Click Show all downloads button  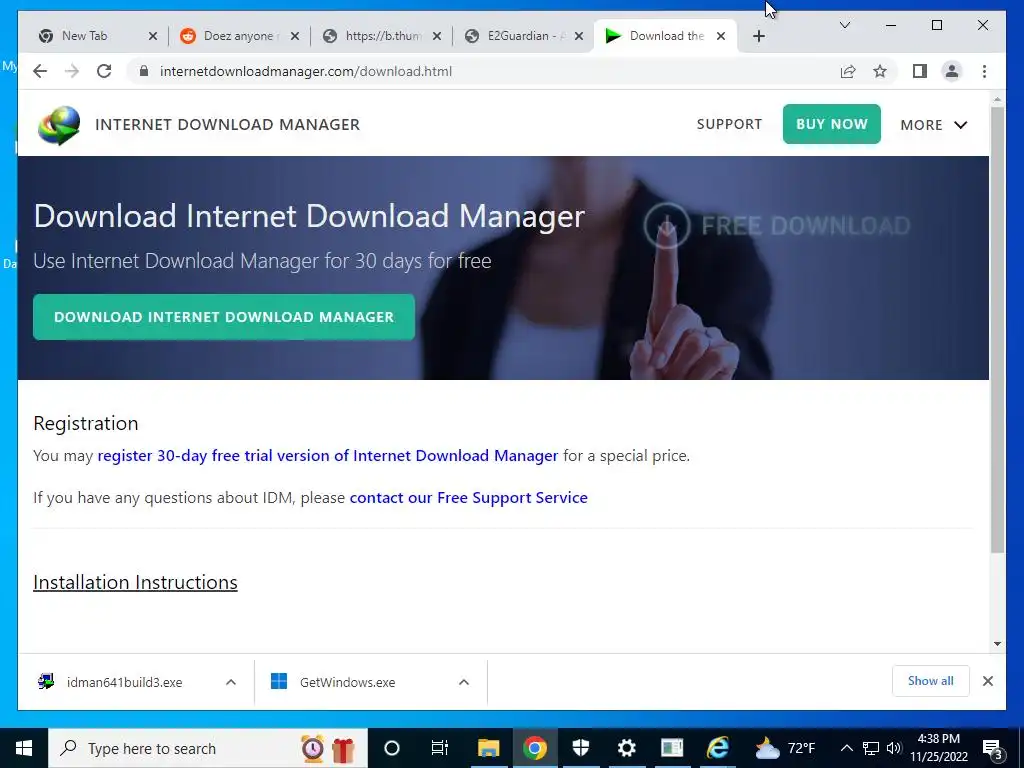tap(930, 680)
